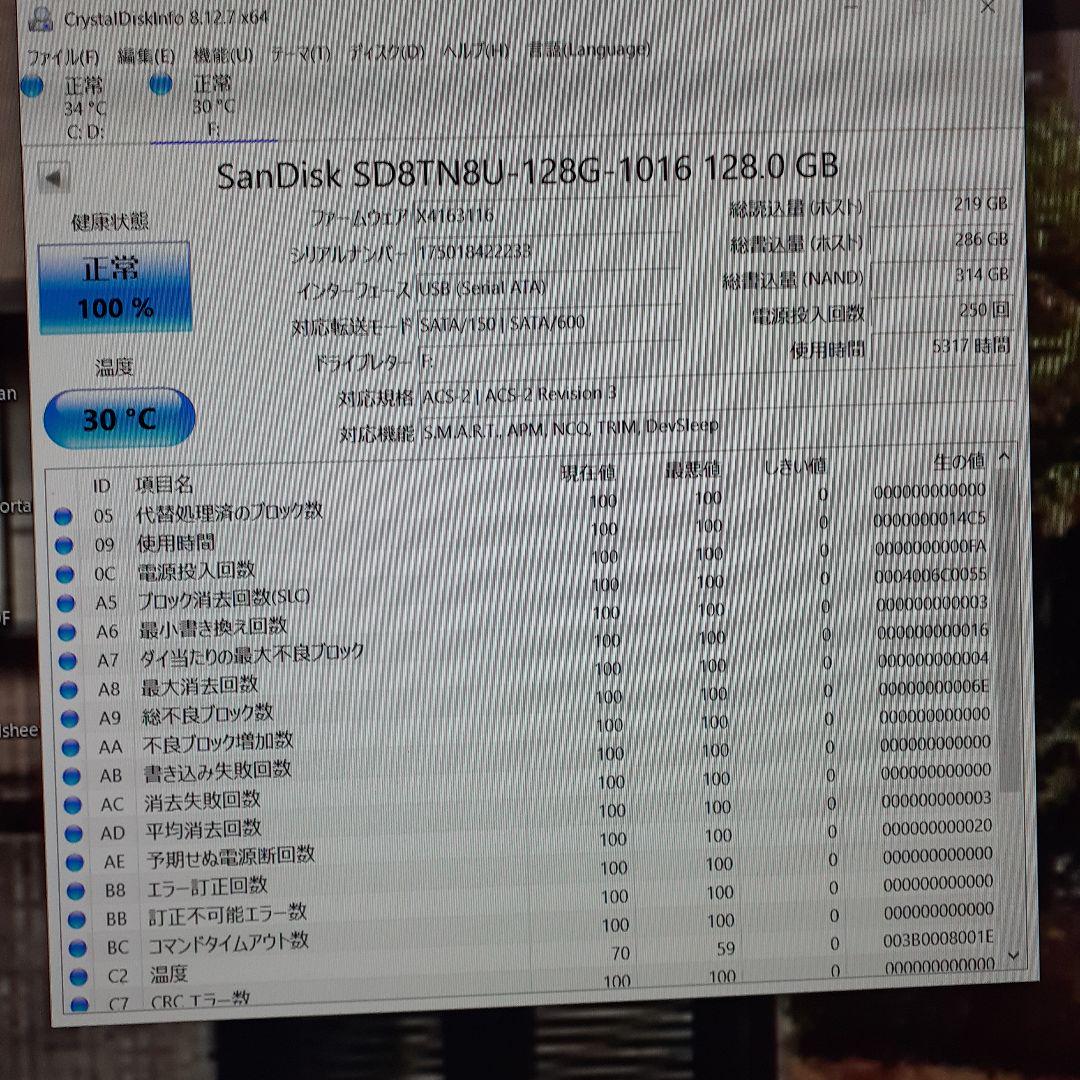Open the 機能(U) menu
Image resolution: width=1080 pixels, height=1080 pixels.
(x=223, y=54)
